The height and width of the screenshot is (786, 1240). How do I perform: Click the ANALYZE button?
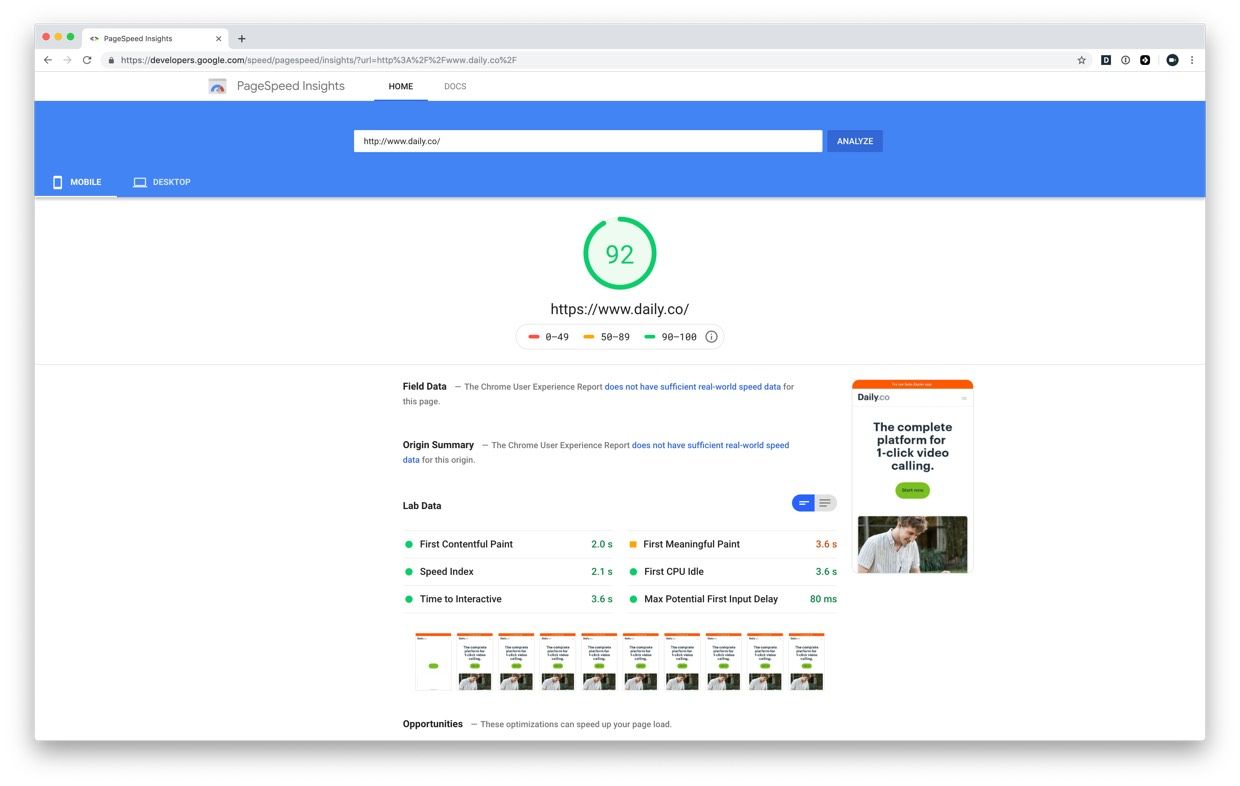[x=855, y=141]
